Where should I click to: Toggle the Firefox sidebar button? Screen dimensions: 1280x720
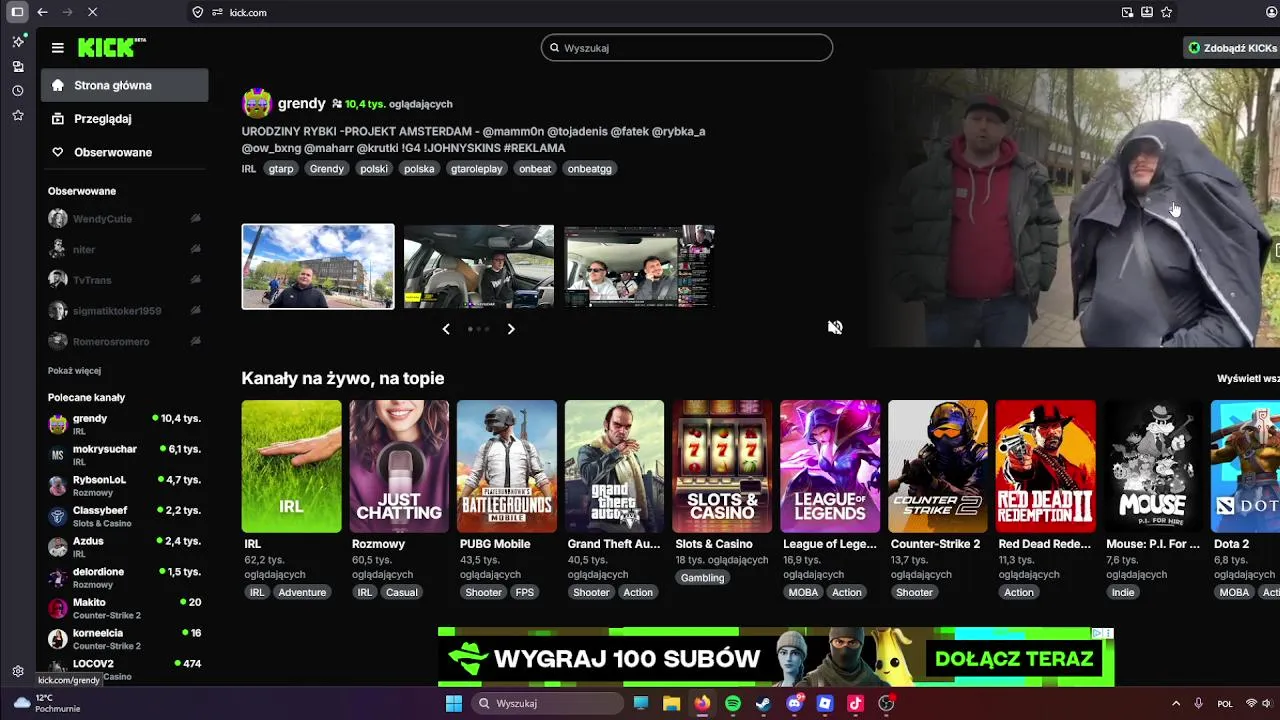(x=17, y=12)
